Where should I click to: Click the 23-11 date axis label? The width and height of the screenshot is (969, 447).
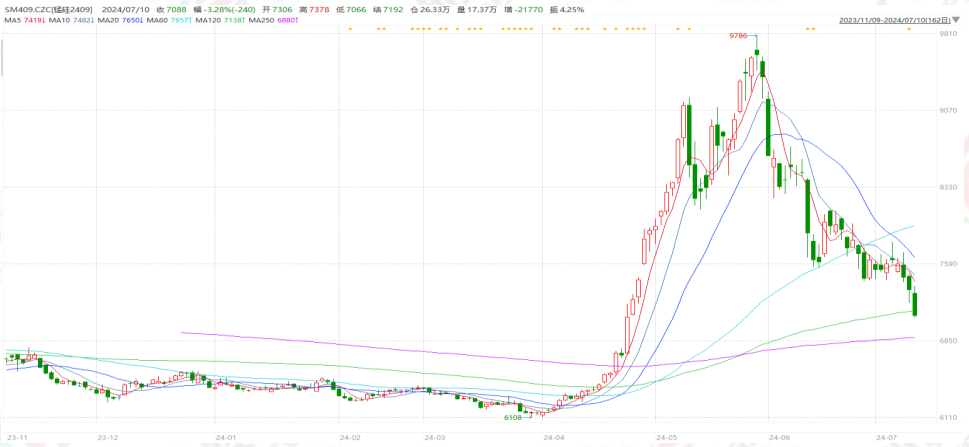(17, 437)
